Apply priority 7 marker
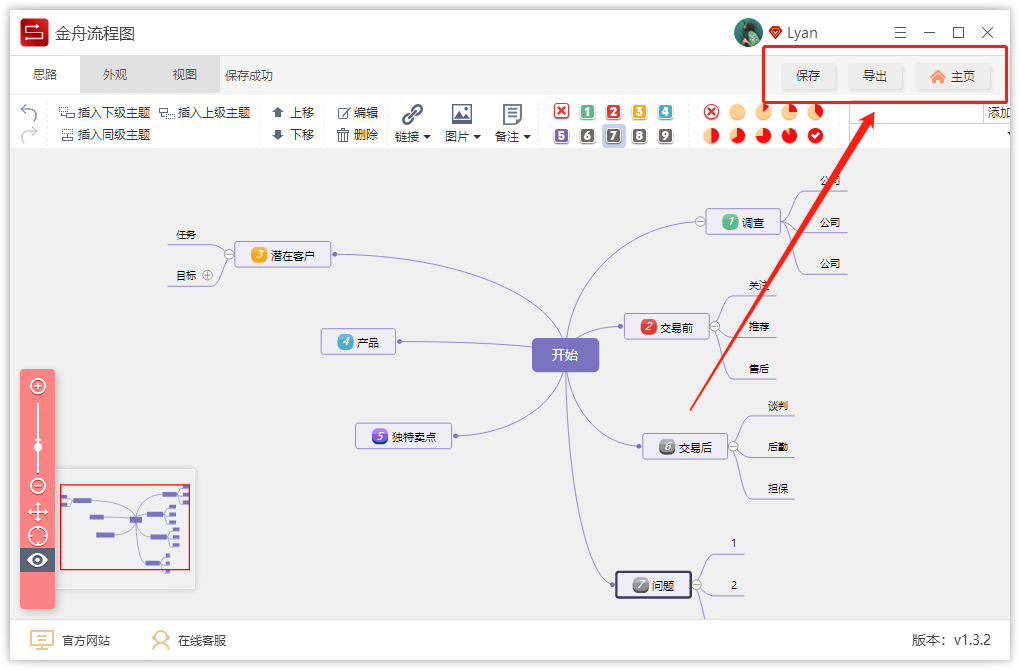 coord(613,135)
